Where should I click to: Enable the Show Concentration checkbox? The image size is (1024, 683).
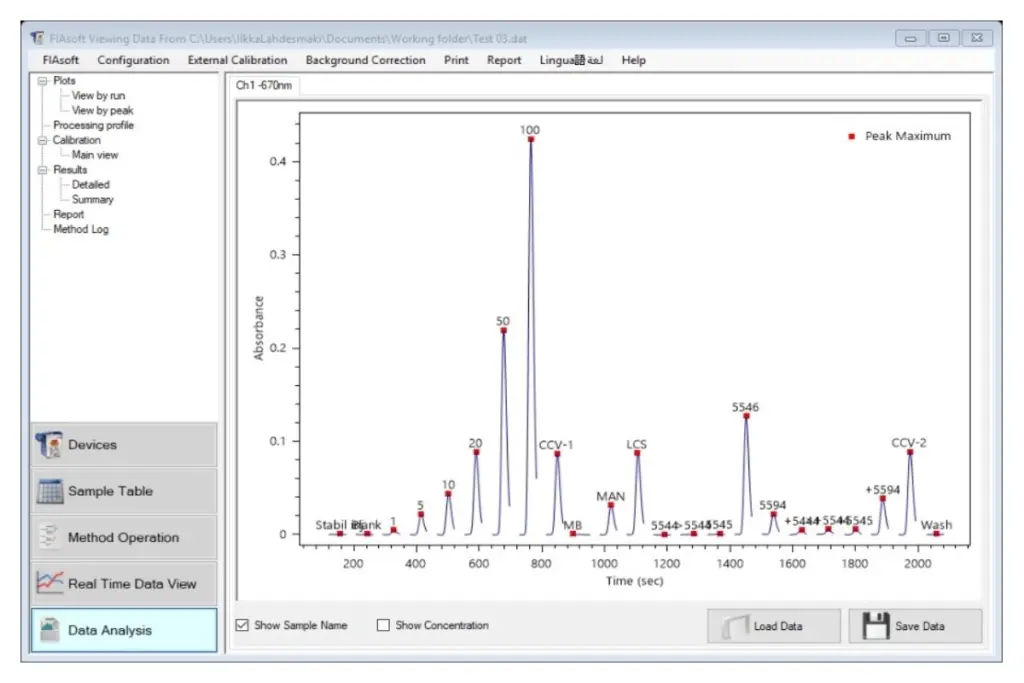[383, 625]
